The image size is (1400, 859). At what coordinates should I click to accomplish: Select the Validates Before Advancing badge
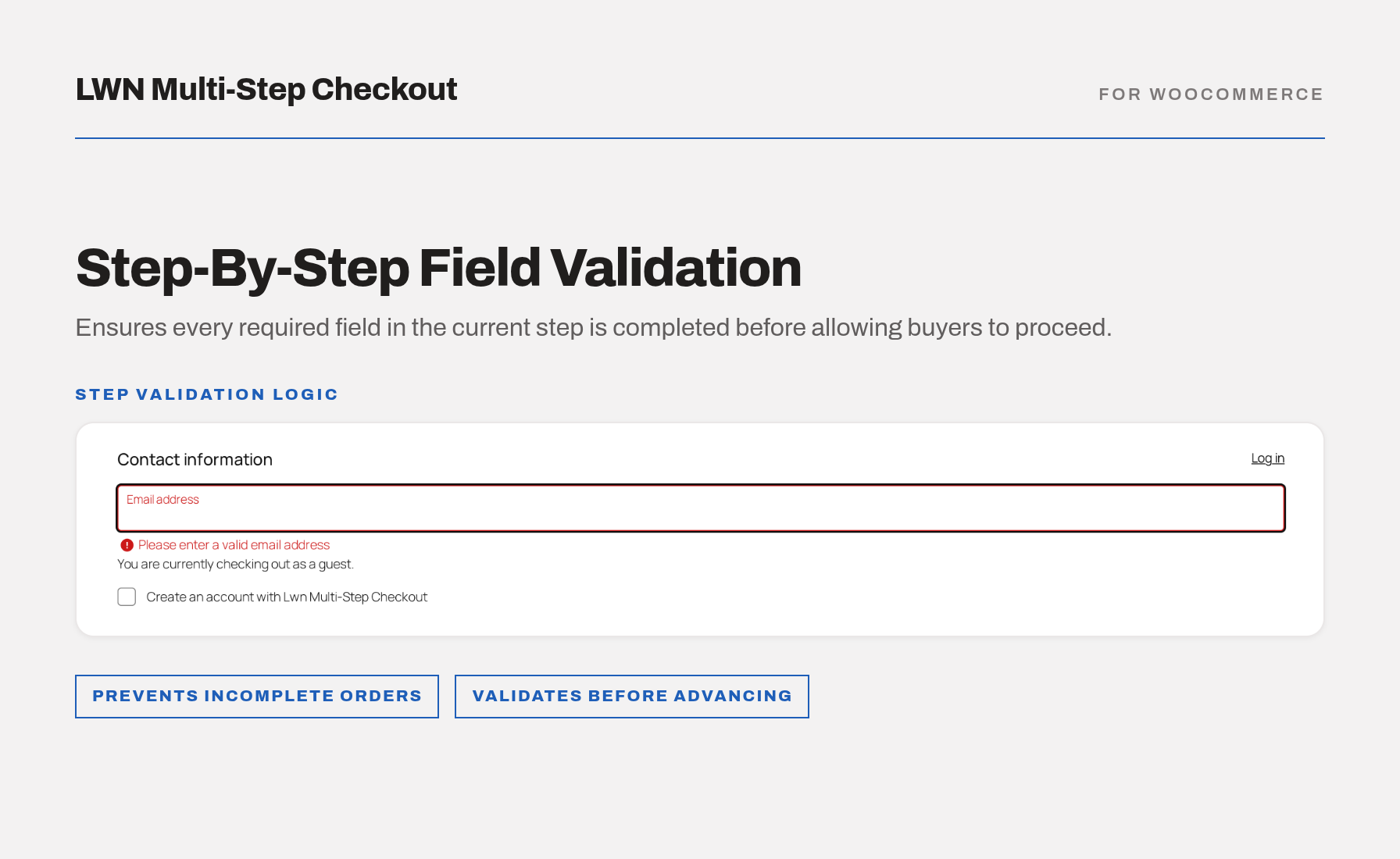pos(632,697)
